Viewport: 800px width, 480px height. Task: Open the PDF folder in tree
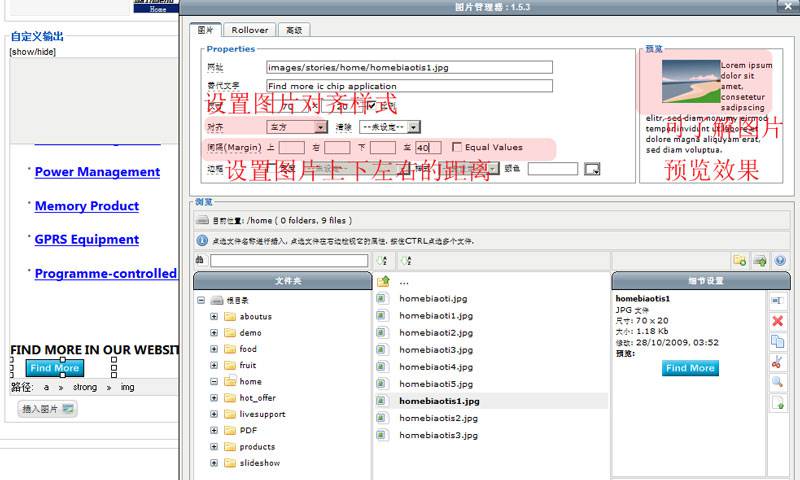coord(248,431)
